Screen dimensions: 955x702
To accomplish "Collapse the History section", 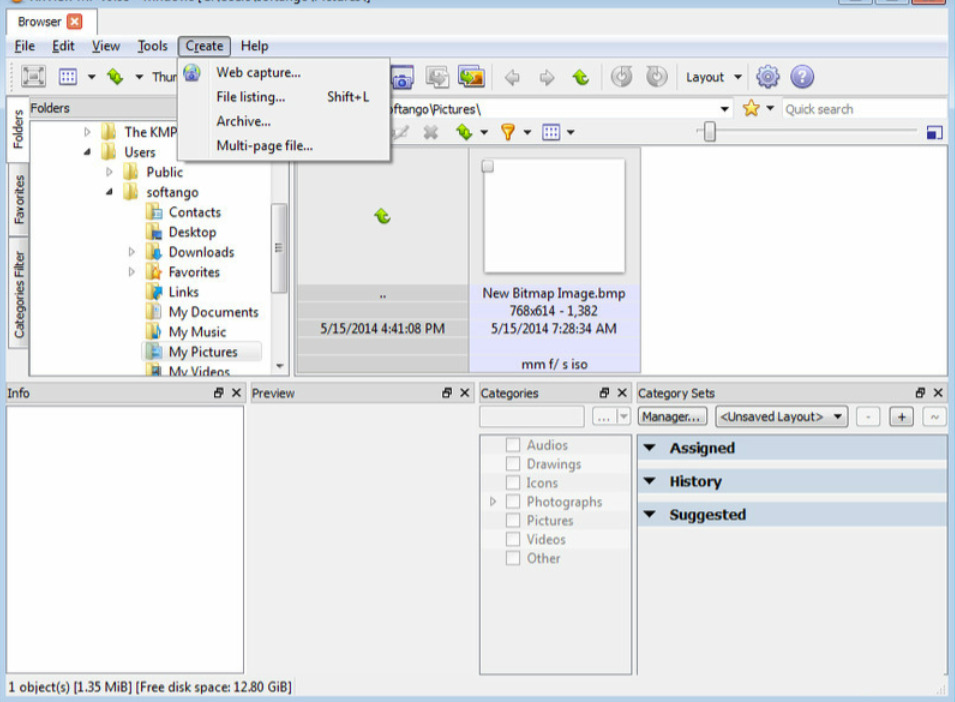I will click(x=650, y=481).
